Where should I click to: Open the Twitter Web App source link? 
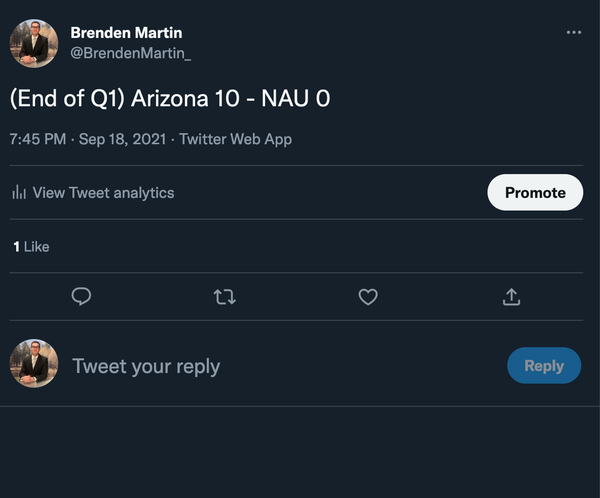235,139
